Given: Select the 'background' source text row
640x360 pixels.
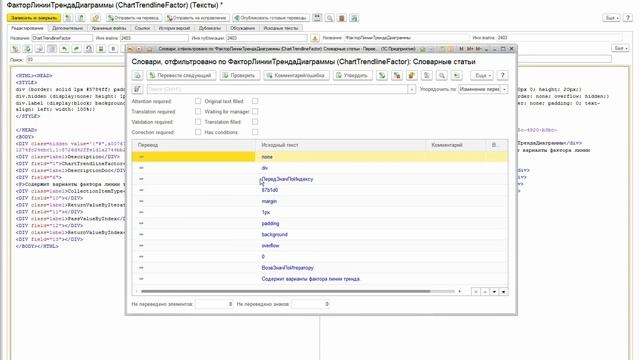Looking at the screenshot, I should pos(320,235).
